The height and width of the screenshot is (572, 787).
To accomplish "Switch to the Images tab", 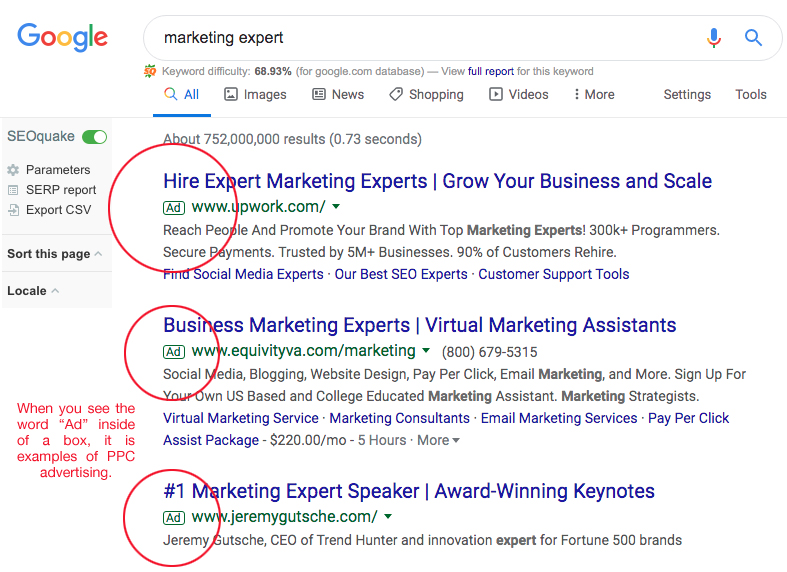I will [x=255, y=94].
